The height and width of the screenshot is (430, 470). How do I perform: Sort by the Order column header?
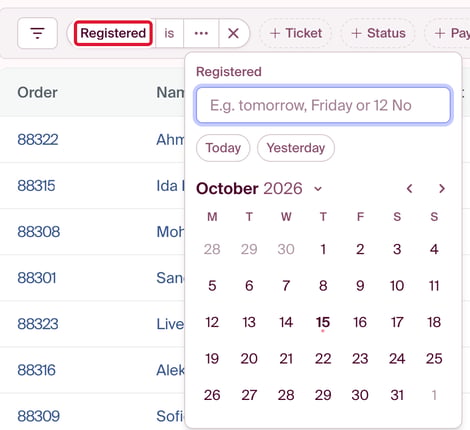tap(37, 92)
